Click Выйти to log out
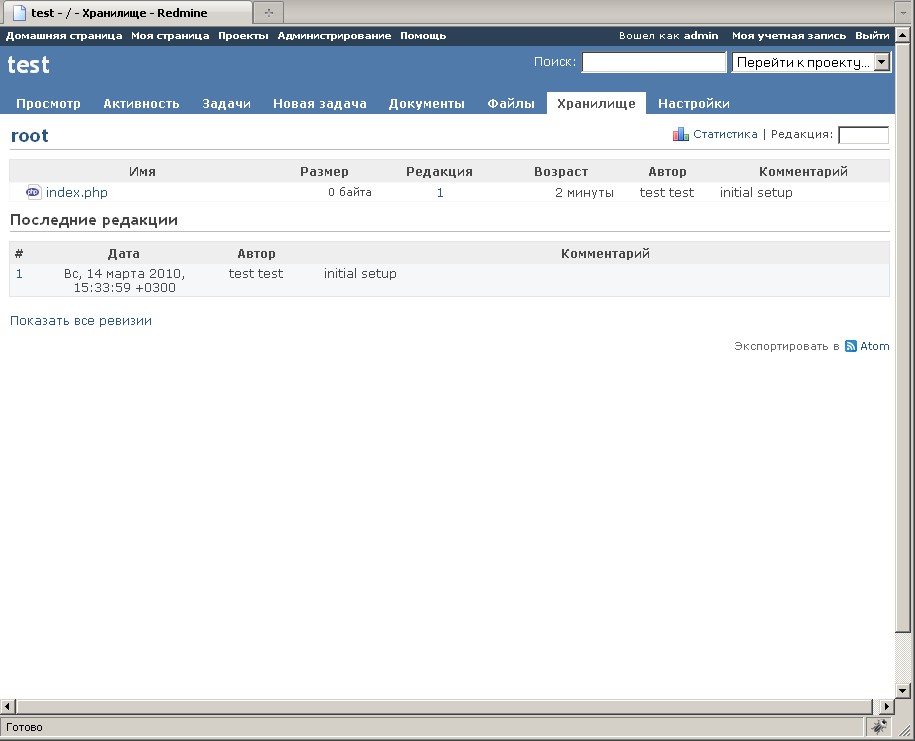 click(872, 36)
